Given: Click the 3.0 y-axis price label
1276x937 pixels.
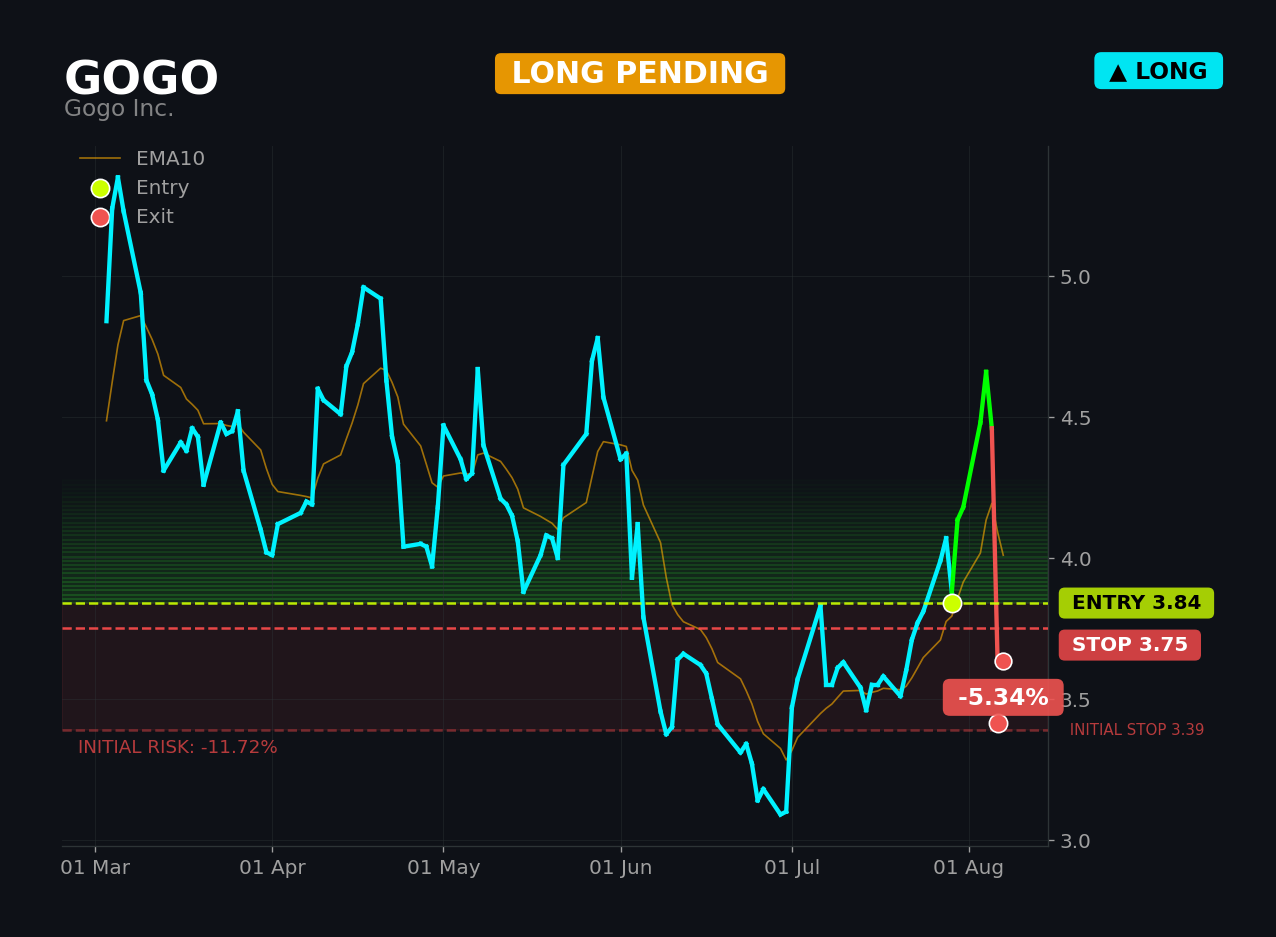Looking at the screenshot, I should (1075, 840).
